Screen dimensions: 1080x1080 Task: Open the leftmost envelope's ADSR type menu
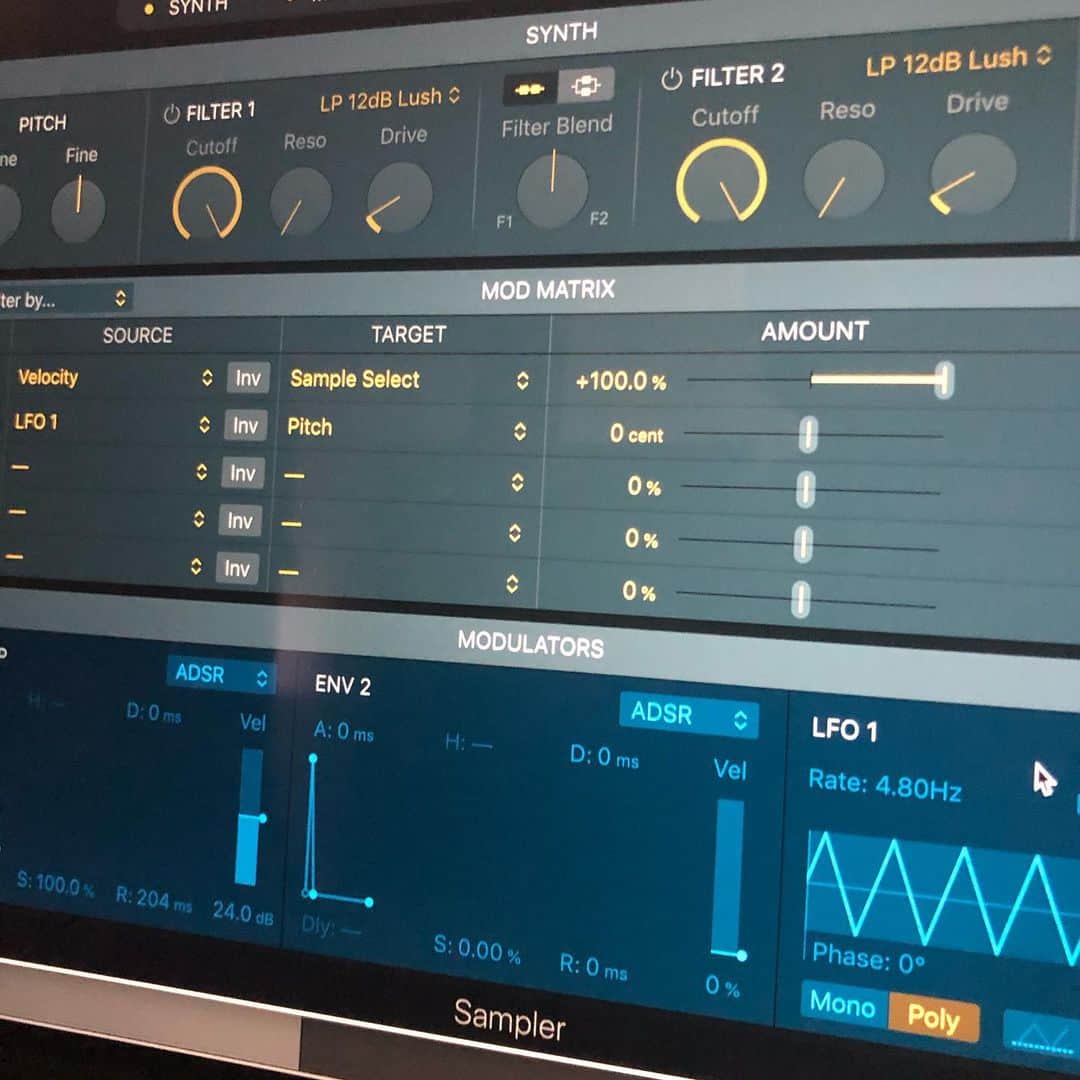coord(220,674)
